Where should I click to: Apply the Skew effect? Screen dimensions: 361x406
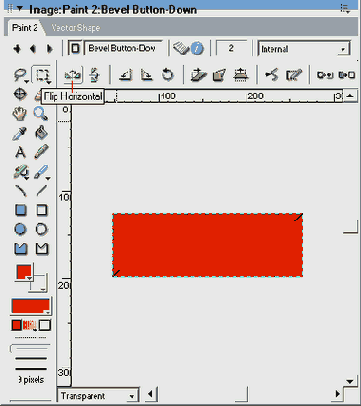pyautogui.click(x=199, y=75)
